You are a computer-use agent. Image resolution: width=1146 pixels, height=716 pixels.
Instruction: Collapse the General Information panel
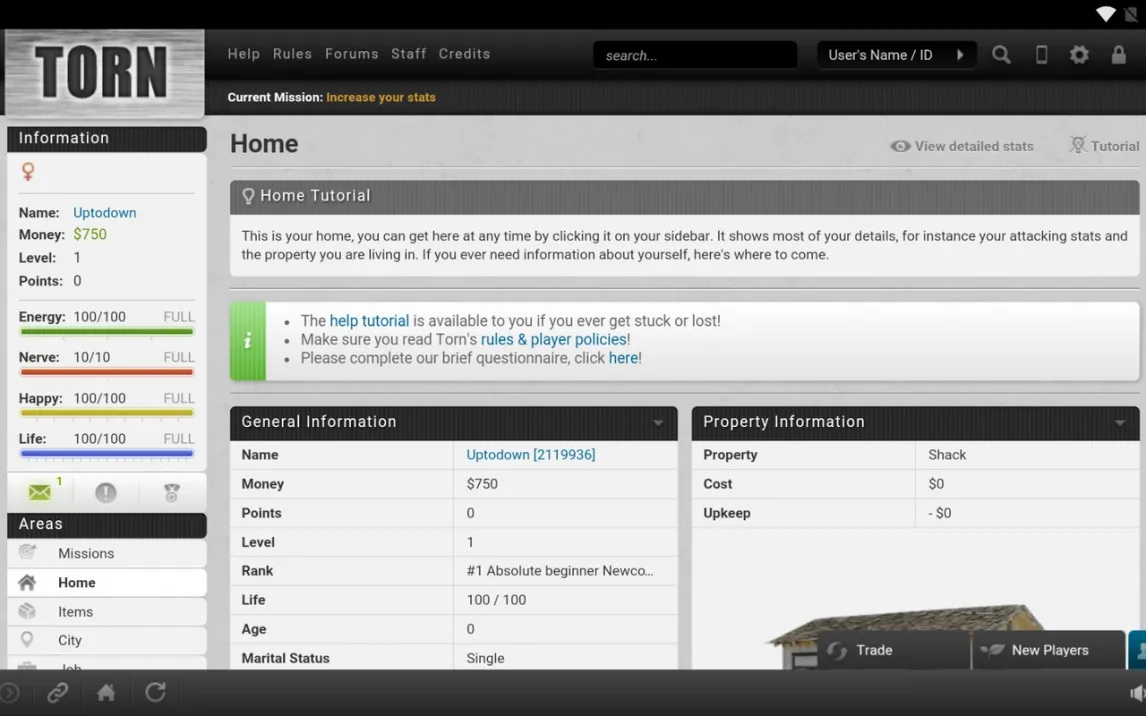[657, 423]
